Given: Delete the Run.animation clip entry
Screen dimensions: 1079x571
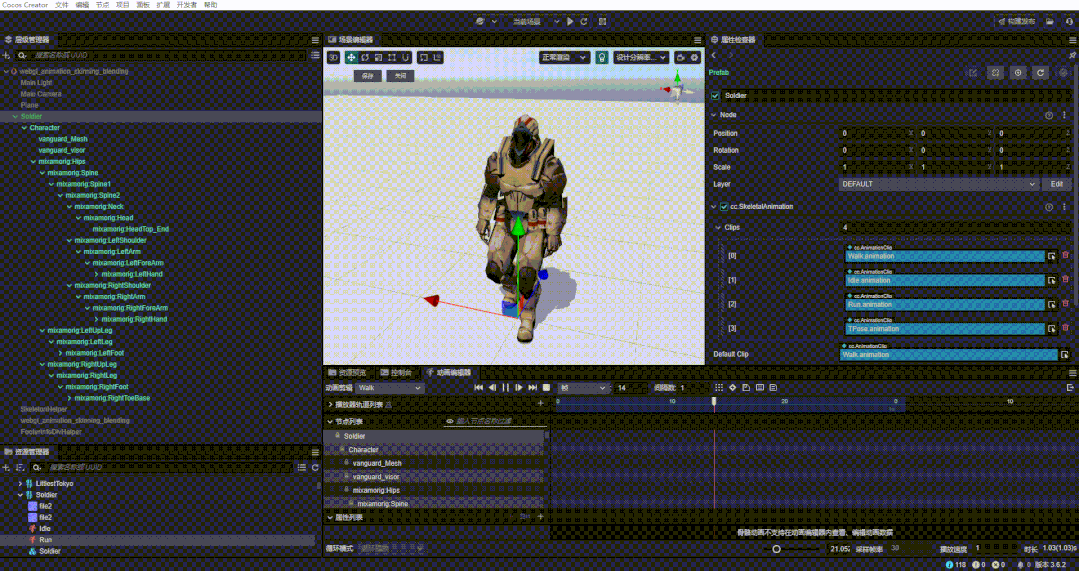Looking at the screenshot, I should point(1066,303).
